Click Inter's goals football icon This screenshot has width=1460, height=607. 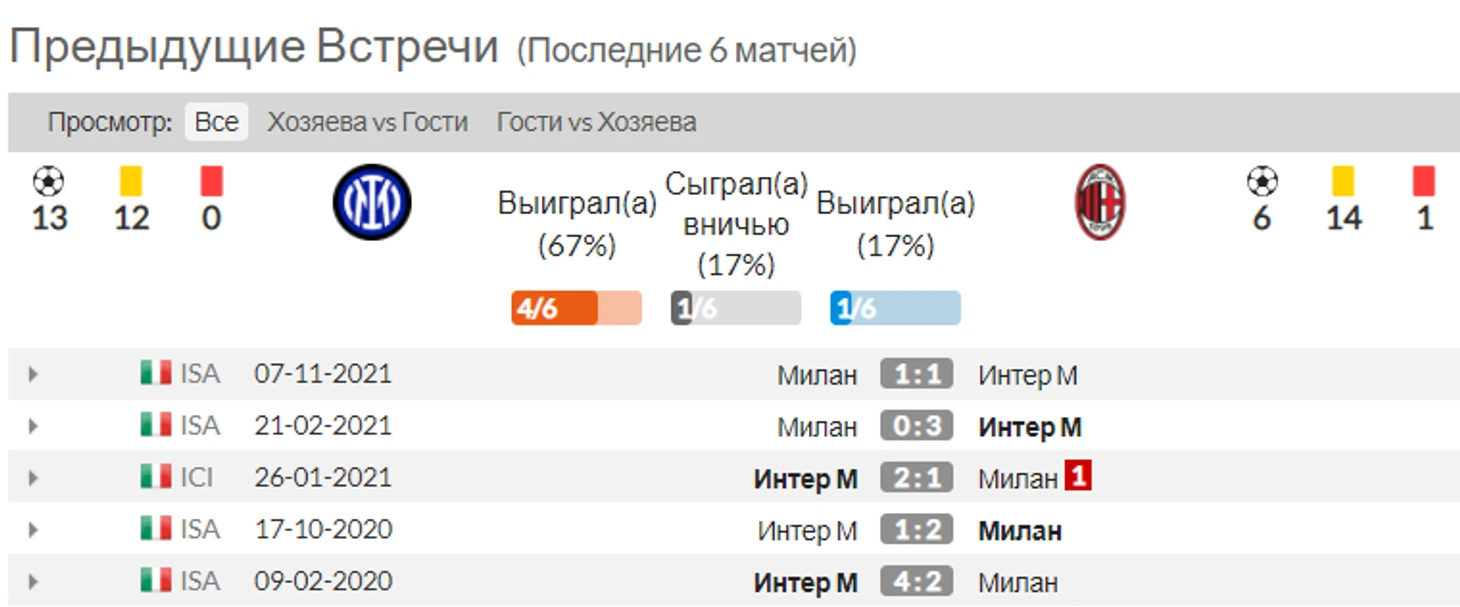48,182
